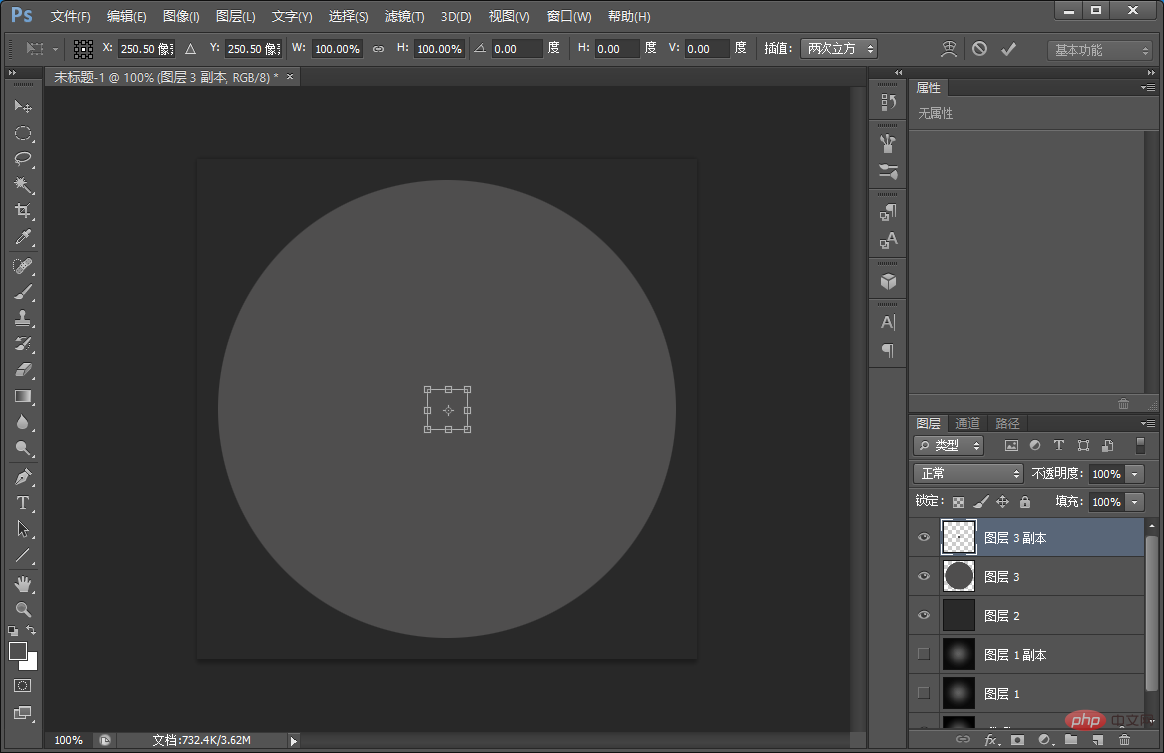Cancel transform with the cancel icon
The image size is (1164, 753).
tap(979, 48)
